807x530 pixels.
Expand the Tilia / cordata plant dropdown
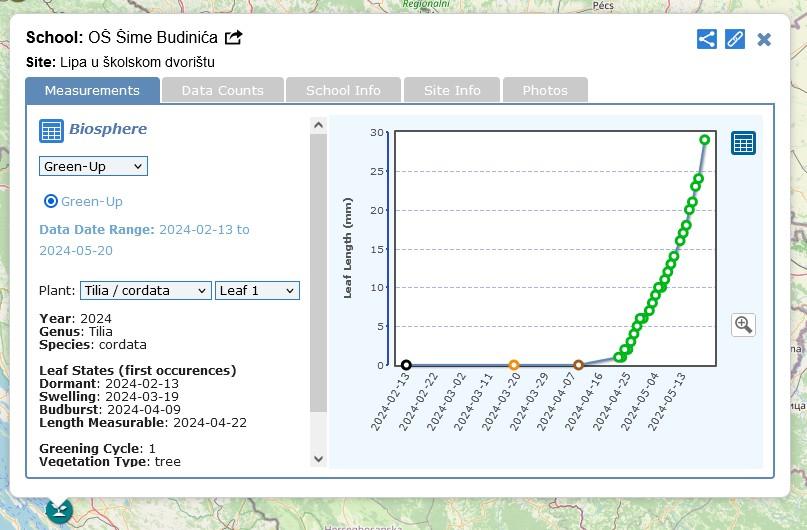coord(145,290)
